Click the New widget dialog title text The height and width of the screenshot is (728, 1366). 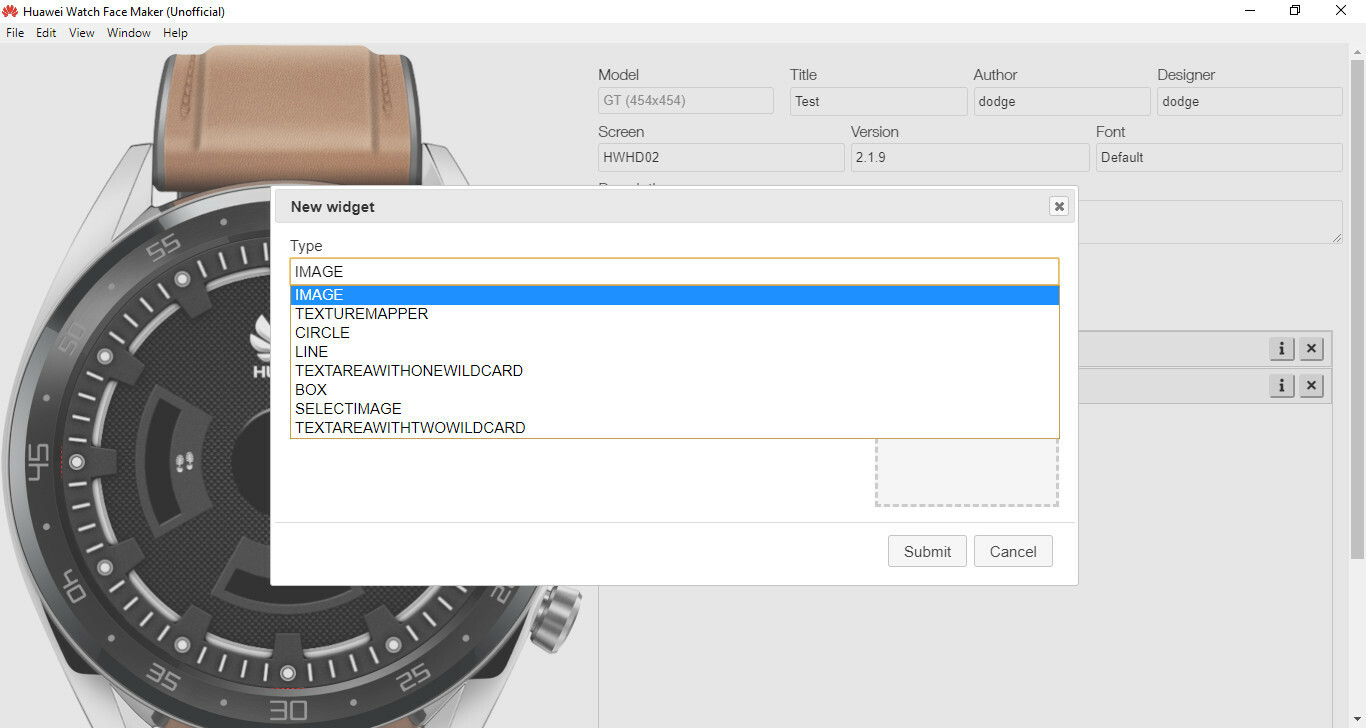tap(333, 206)
